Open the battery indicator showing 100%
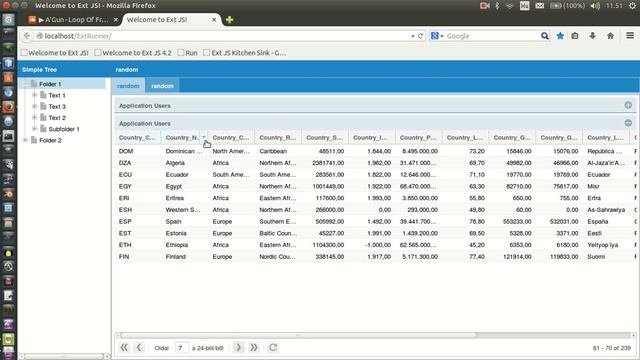 [x=567, y=6]
